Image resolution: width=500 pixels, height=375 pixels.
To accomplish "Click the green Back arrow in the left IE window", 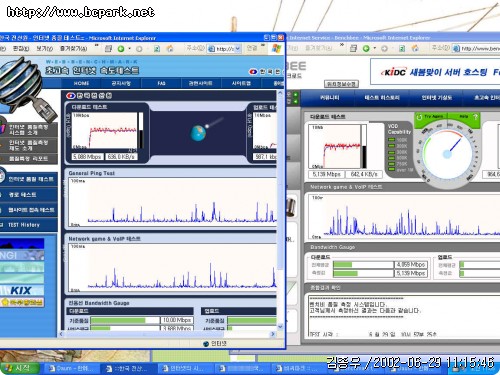I will tap(121, 49).
